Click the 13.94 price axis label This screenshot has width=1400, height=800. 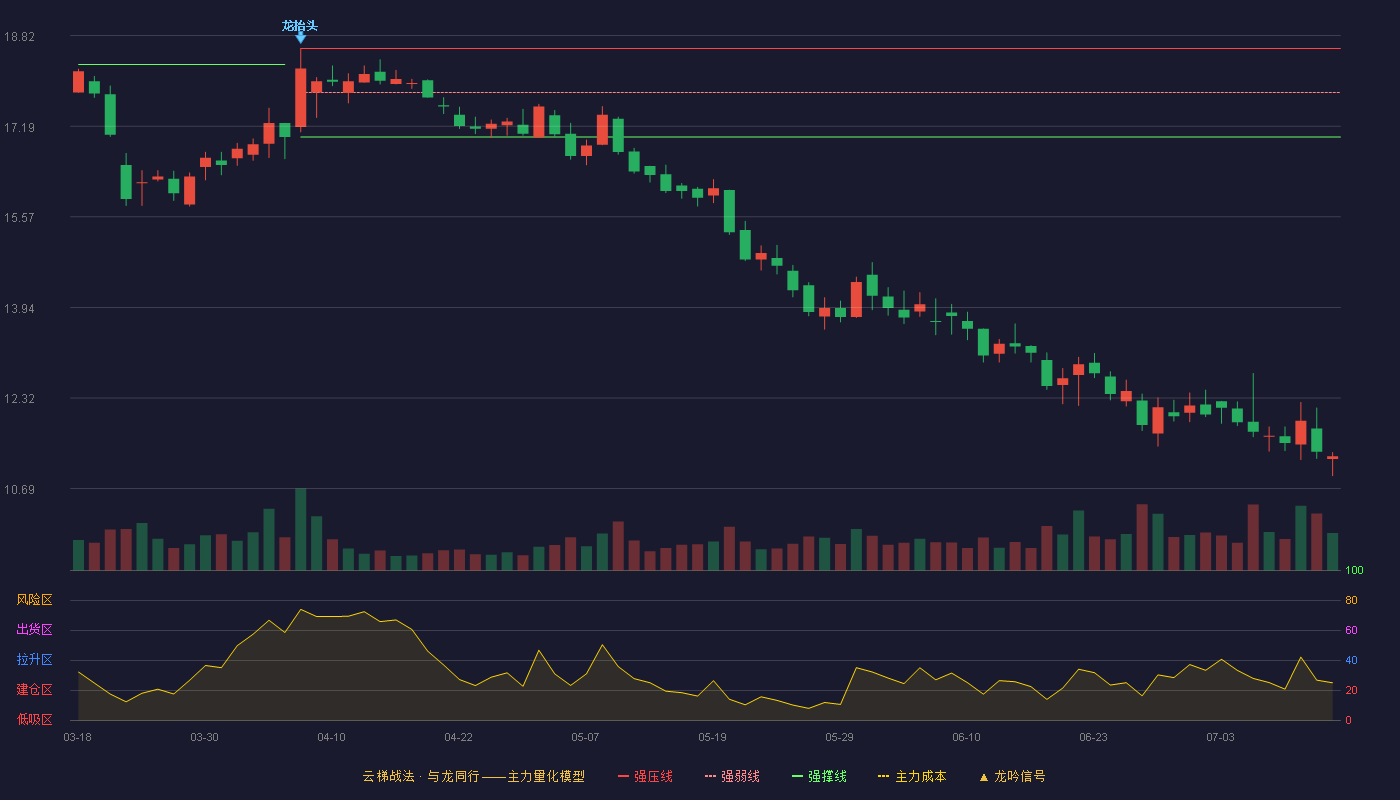(19, 308)
